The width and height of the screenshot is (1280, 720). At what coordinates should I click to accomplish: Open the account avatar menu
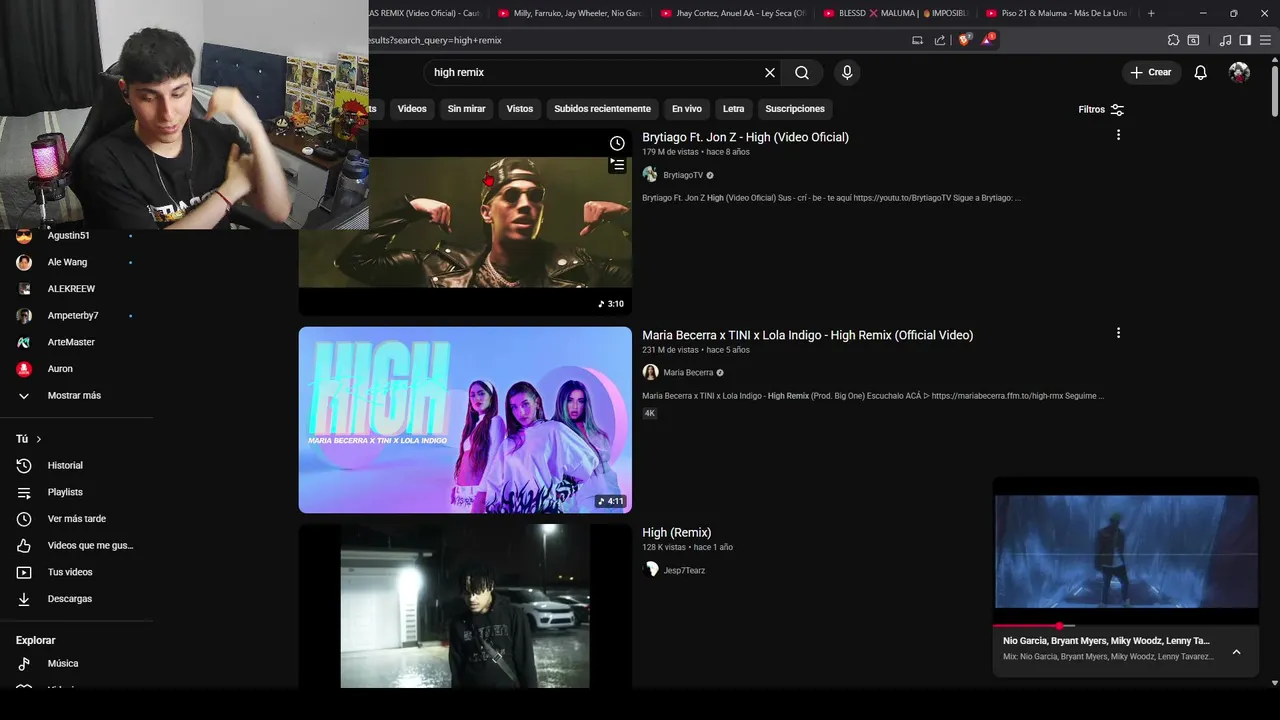pyautogui.click(x=1239, y=72)
